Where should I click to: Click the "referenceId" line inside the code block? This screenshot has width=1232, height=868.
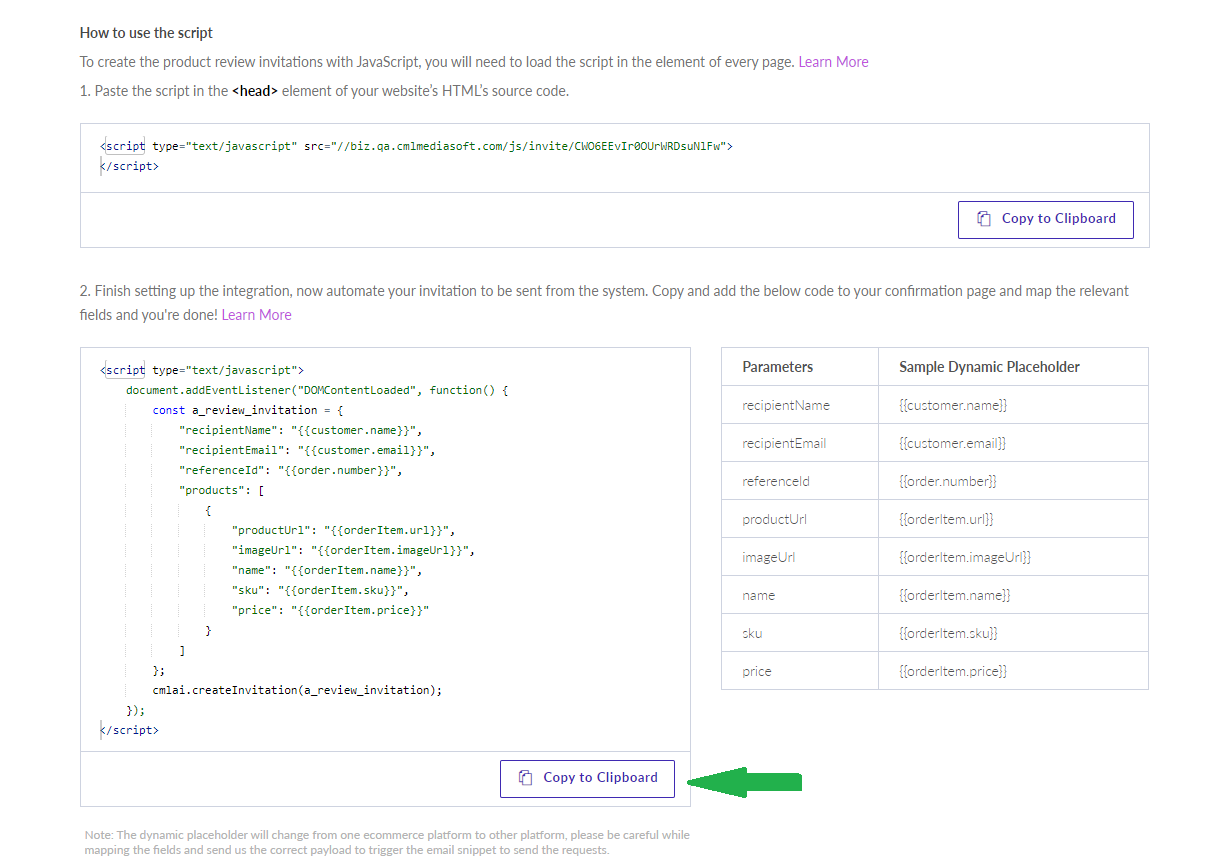pos(290,470)
